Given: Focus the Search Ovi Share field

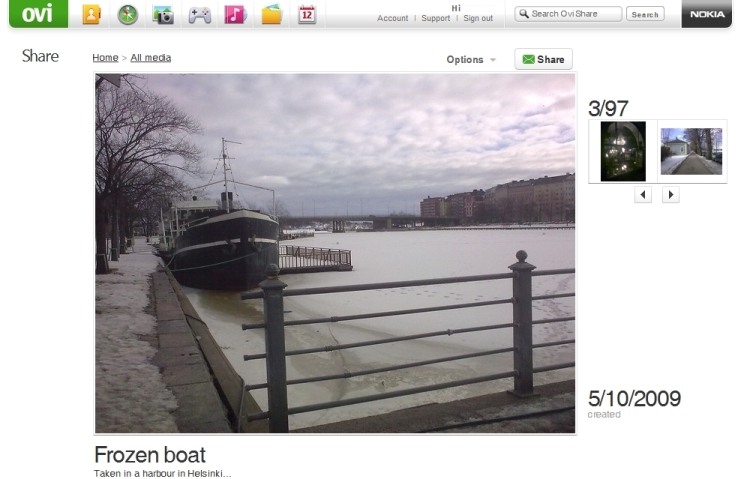Looking at the screenshot, I should 568,14.
